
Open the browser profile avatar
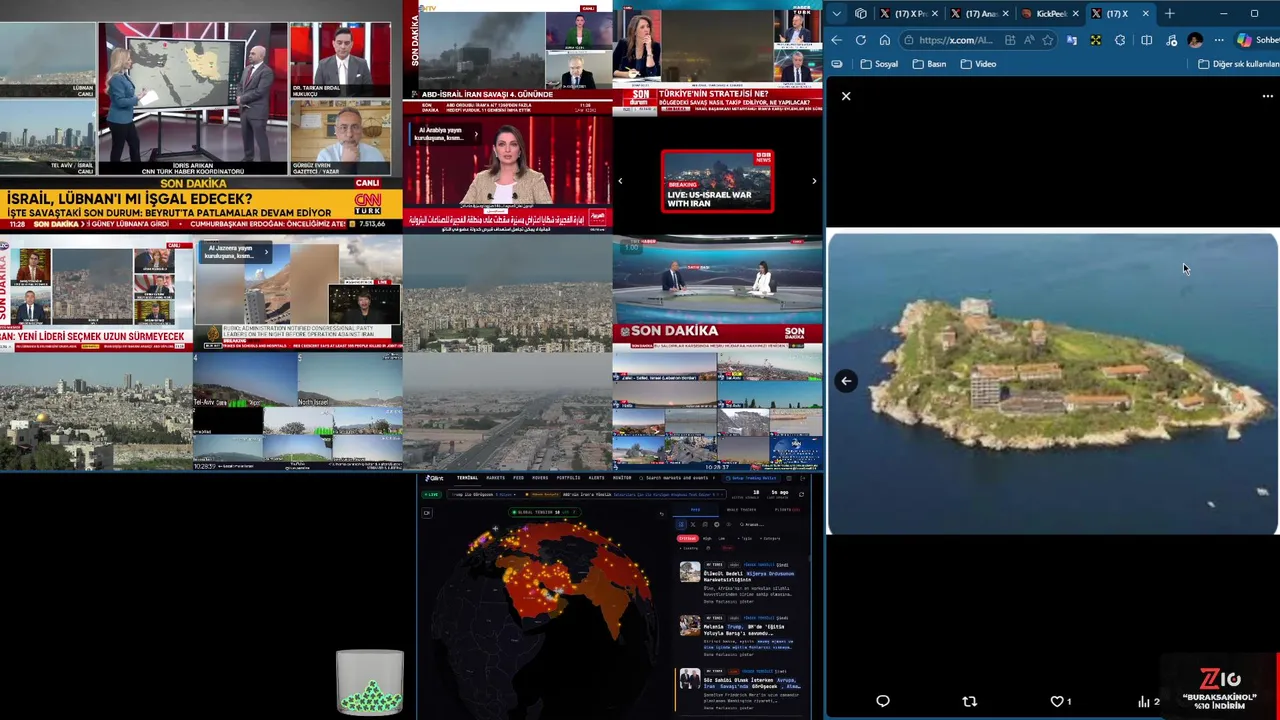tap(1195, 40)
